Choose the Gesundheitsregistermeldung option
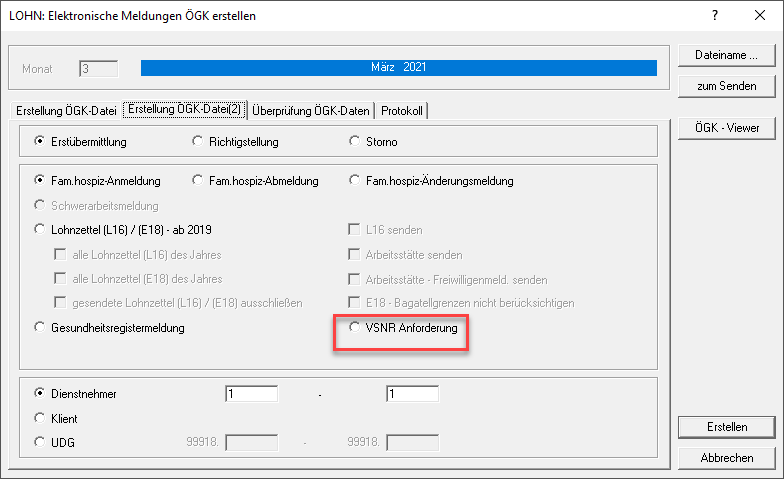 [41, 327]
